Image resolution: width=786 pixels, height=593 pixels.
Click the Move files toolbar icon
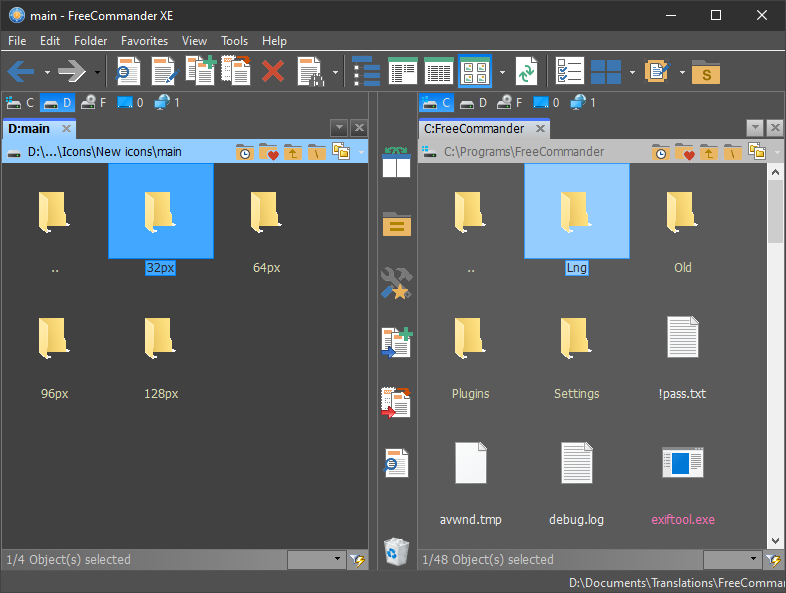click(236, 71)
